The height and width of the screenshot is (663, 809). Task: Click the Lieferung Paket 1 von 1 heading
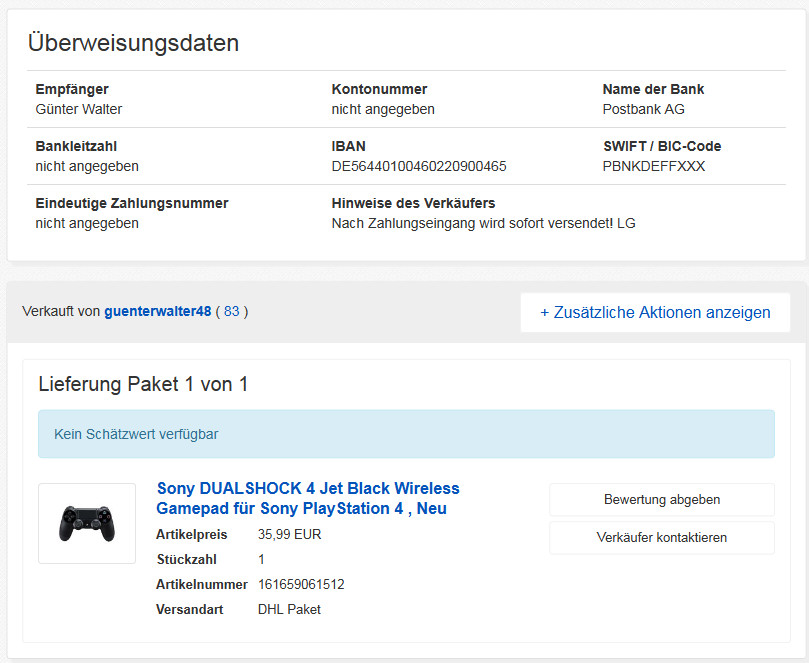143,384
